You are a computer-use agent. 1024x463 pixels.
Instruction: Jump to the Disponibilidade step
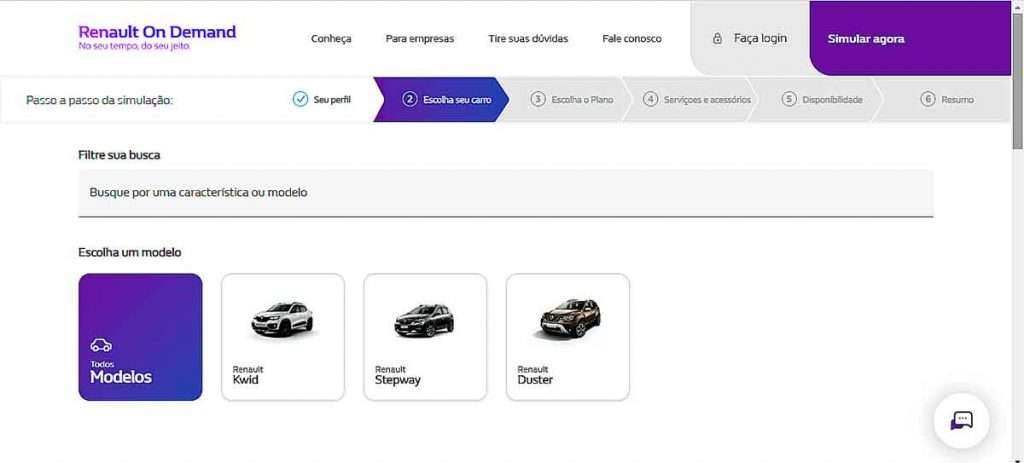click(822, 99)
